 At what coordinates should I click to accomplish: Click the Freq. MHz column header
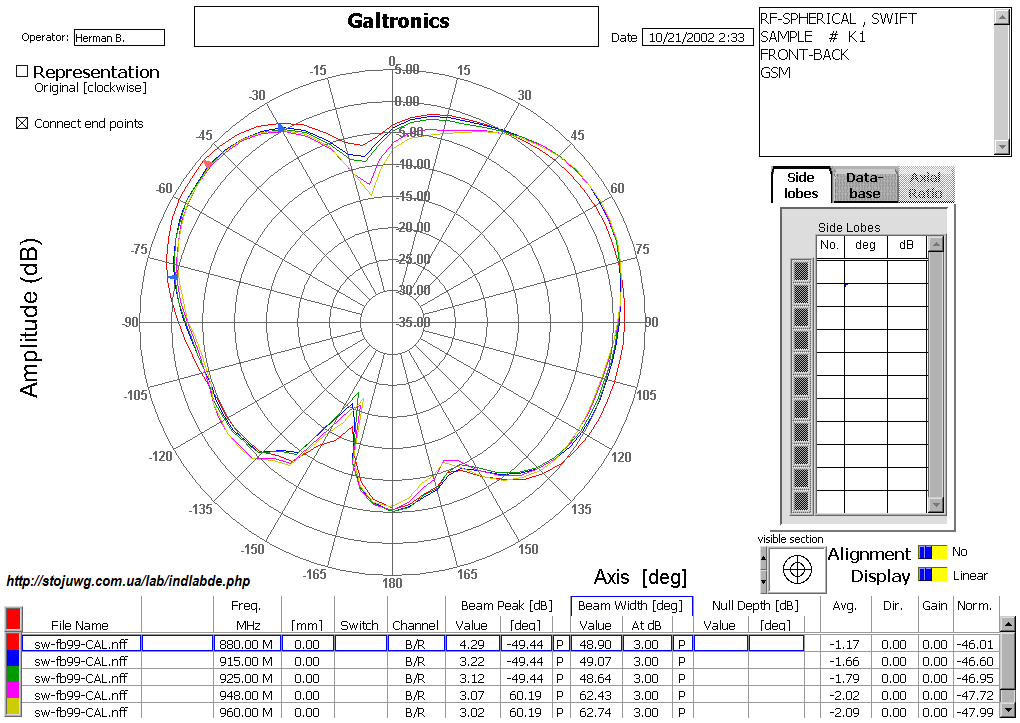[247, 615]
